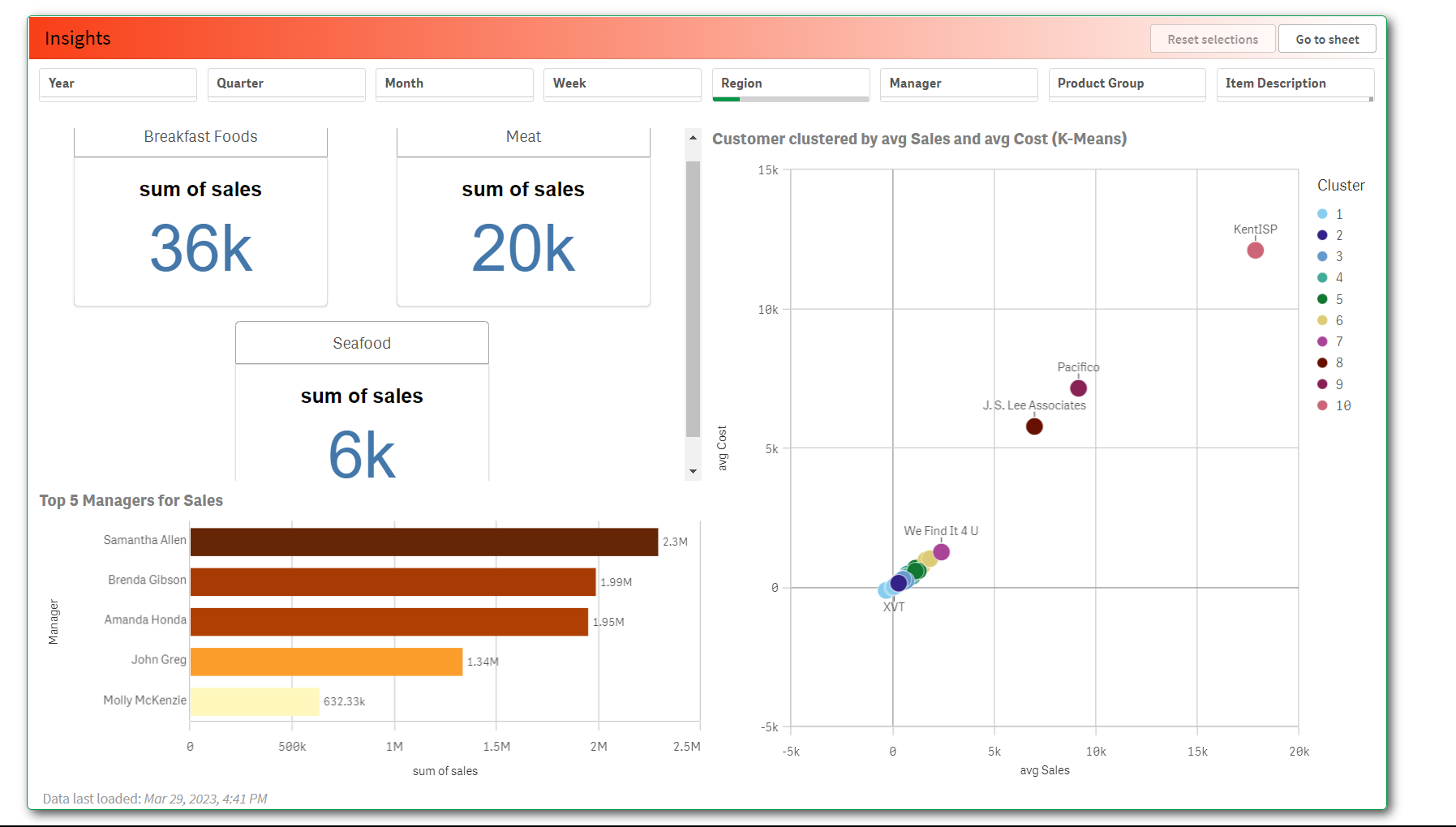Open the Item Description filter

pos(1295,84)
